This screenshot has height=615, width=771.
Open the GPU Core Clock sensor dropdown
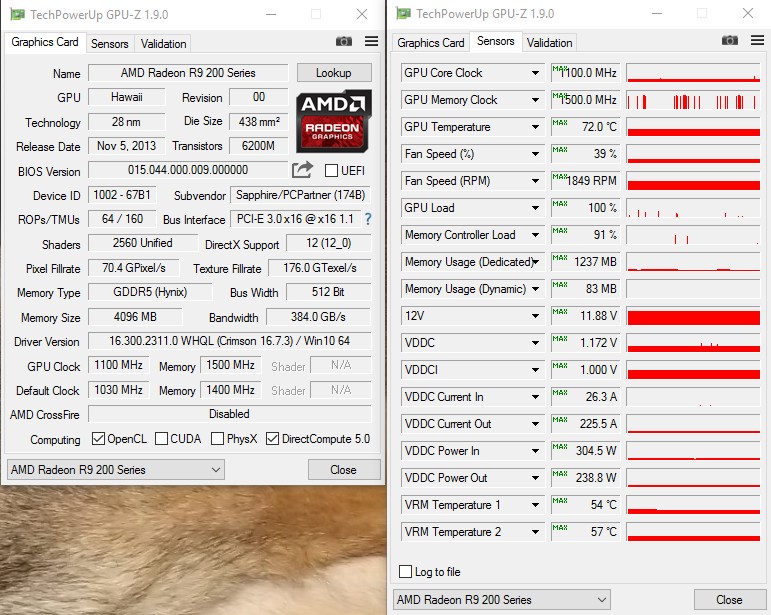tap(535, 73)
